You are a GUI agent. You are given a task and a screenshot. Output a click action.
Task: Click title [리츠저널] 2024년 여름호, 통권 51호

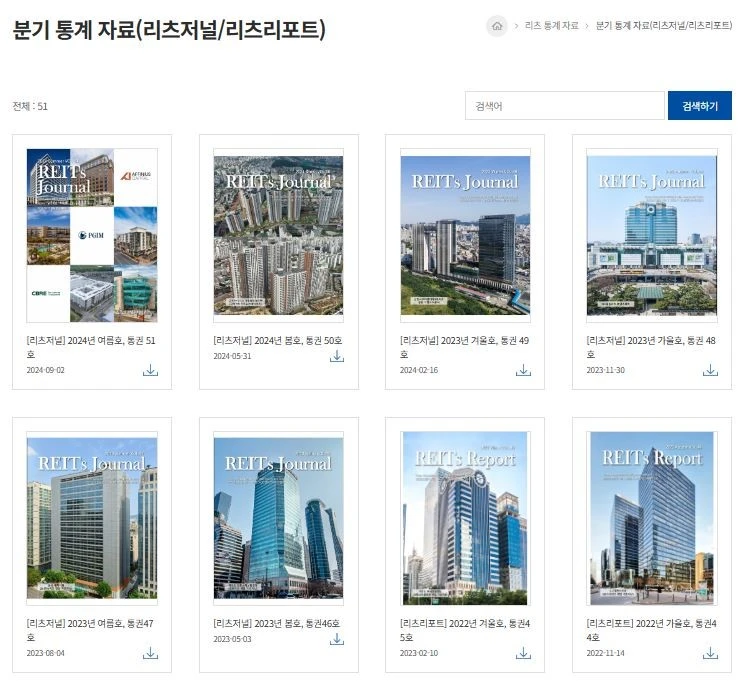click(91, 347)
